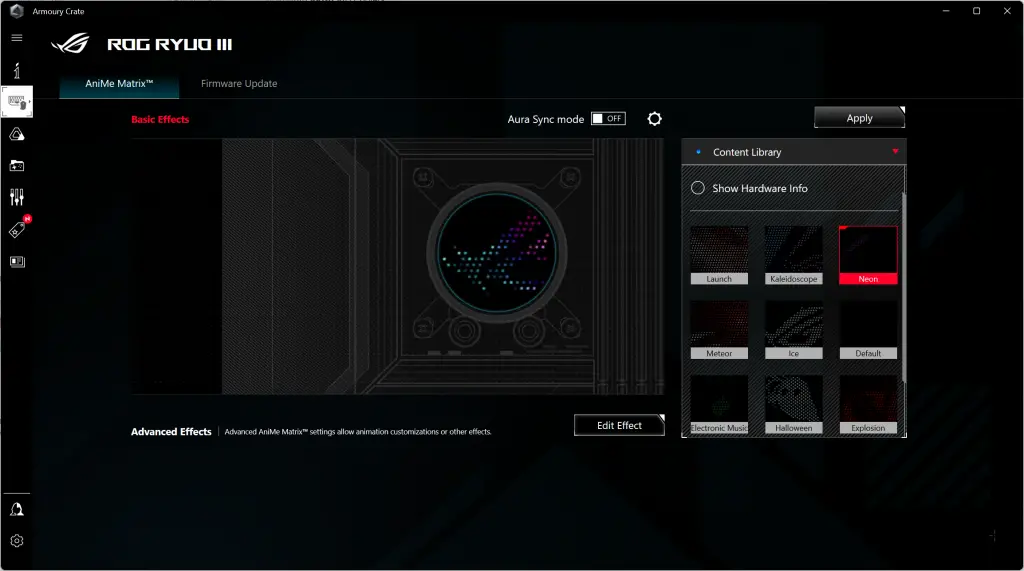Click the Edit Effect button
This screenshot has height=571, width=1024.
pos(619,425)
